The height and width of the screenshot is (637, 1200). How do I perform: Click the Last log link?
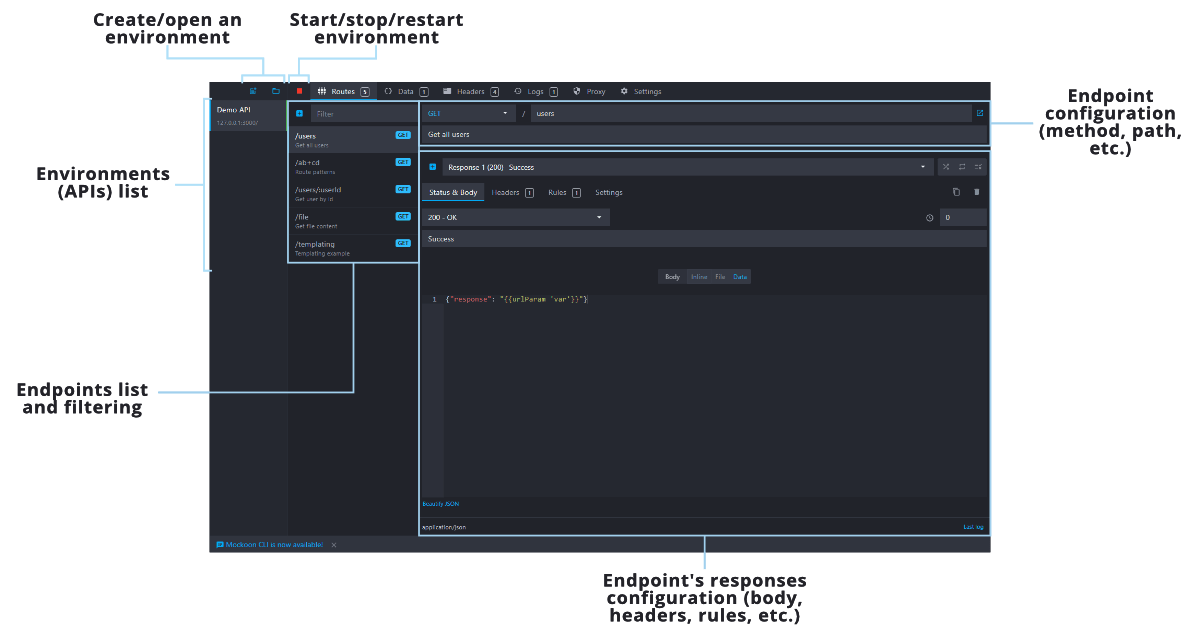click(x=973, y=526)
